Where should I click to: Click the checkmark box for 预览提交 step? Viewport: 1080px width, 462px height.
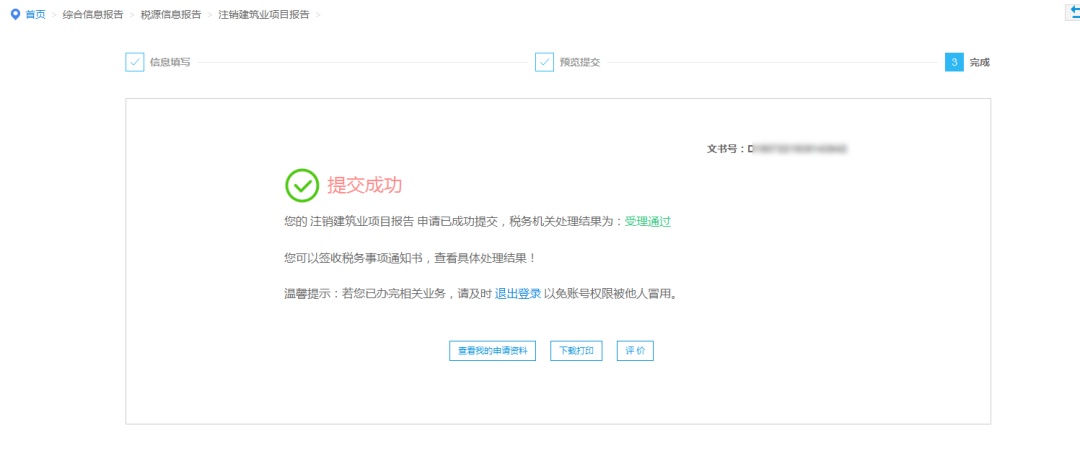point(544,62)
